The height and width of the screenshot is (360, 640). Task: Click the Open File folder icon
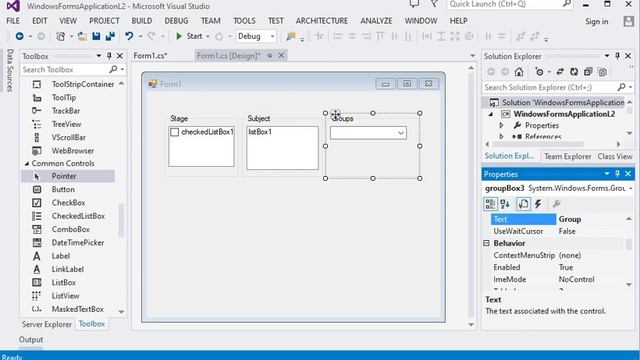tap(82, 36)
